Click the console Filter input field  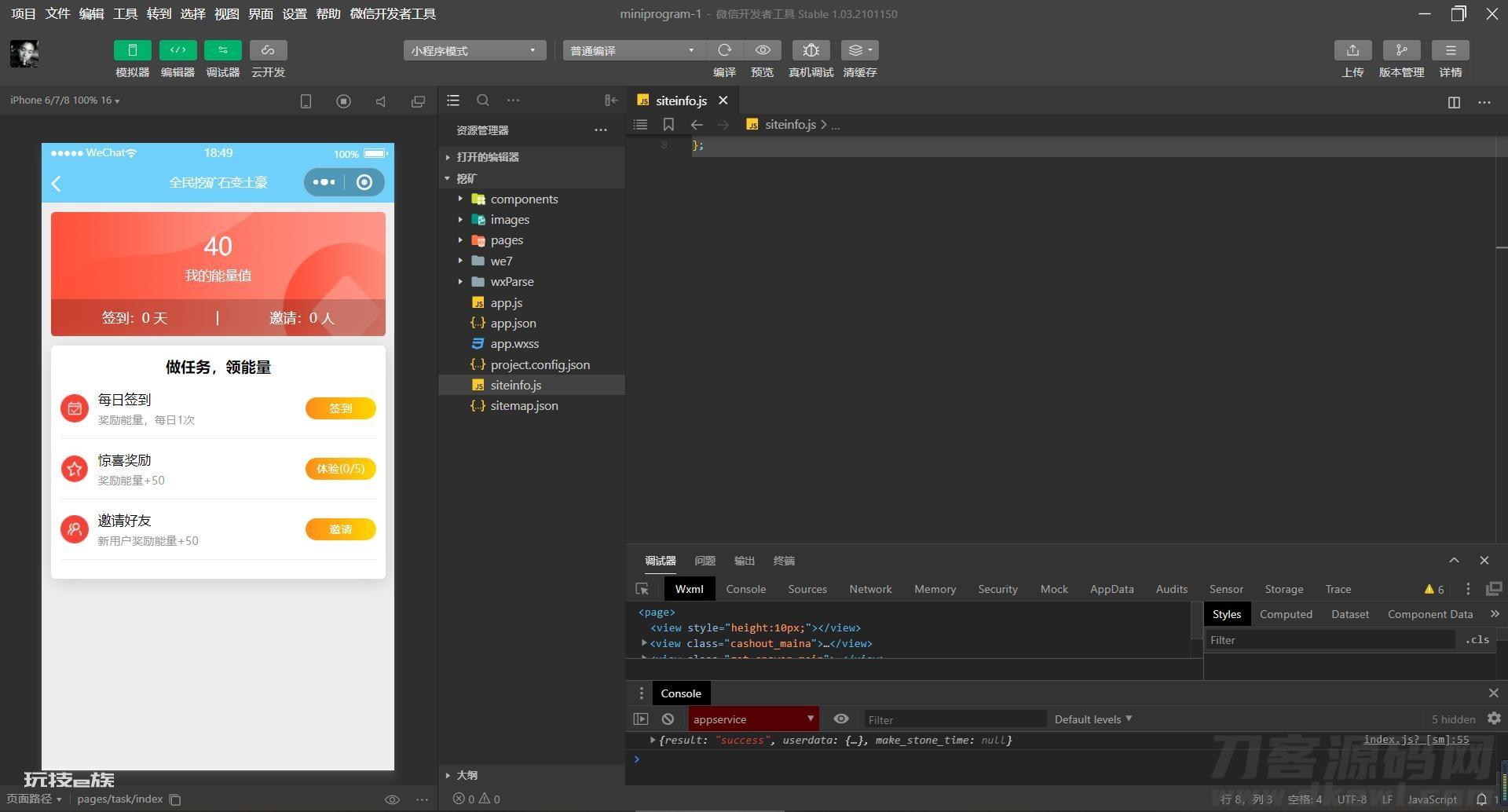(x=954, y=719)
